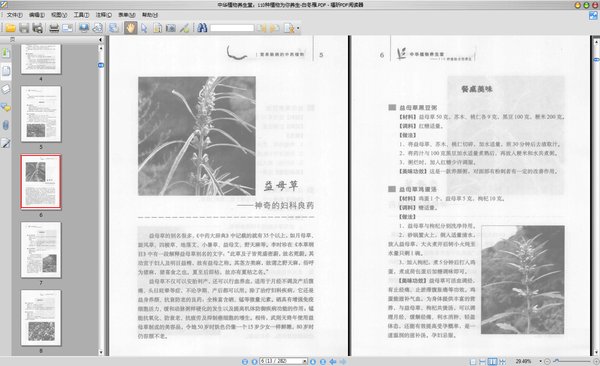The image size is (600, 366).
Task: Switch to facing pages layout
Action: (x=492, y=361)
